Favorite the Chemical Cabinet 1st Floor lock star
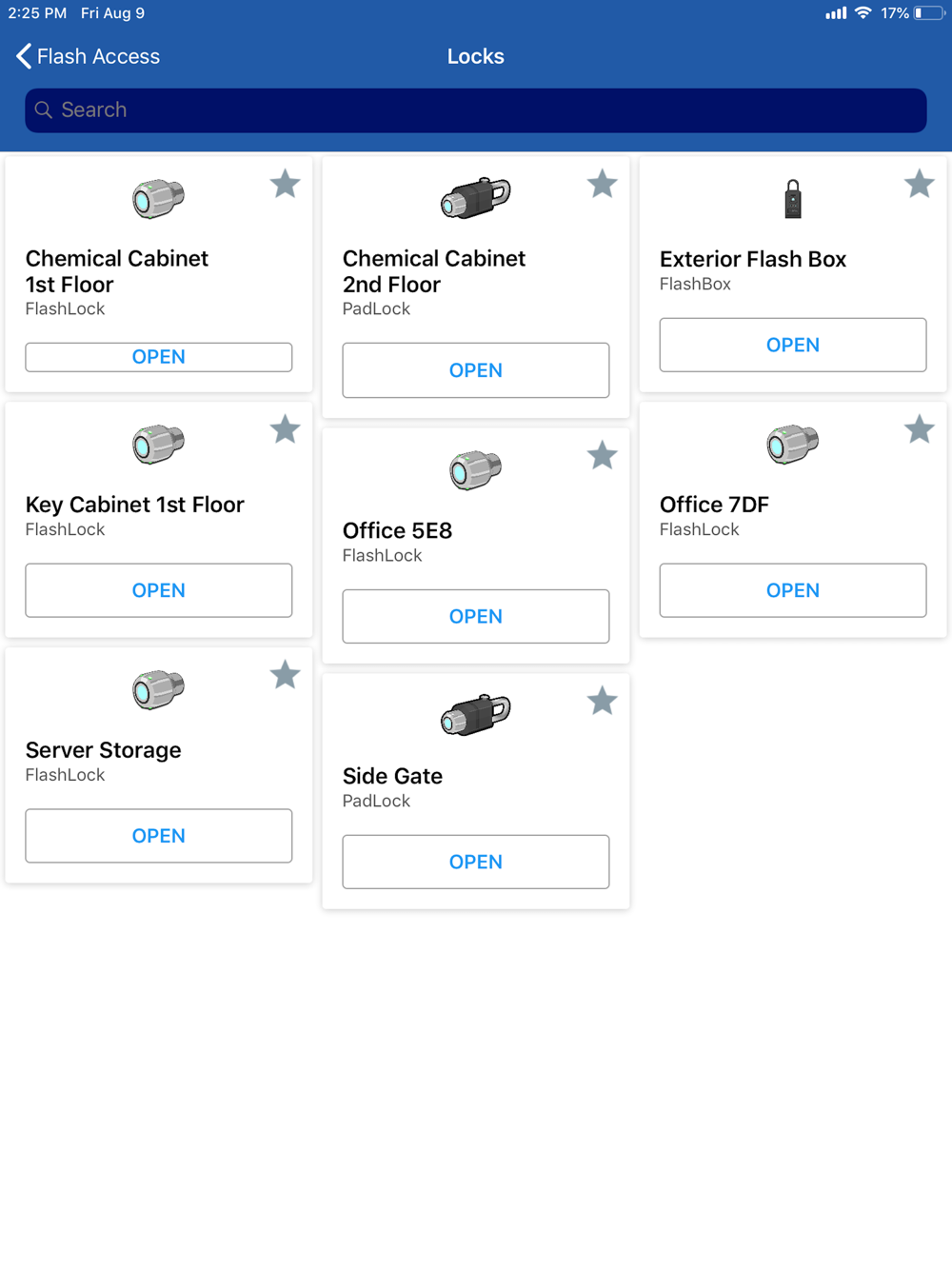Screen dimensions: 952x1270 285,184
